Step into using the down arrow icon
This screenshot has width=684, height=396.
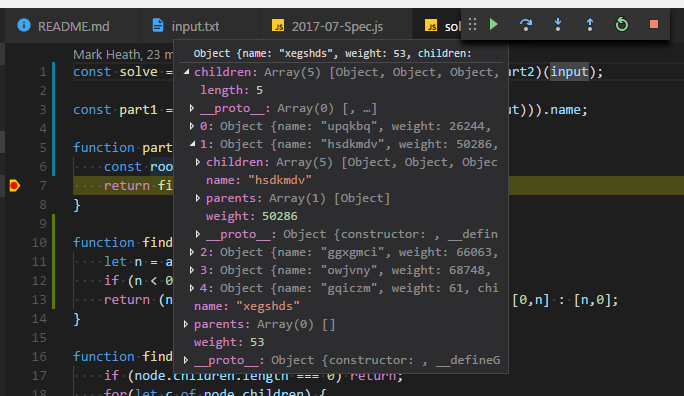pyautogui.click(x=558, y=24)
